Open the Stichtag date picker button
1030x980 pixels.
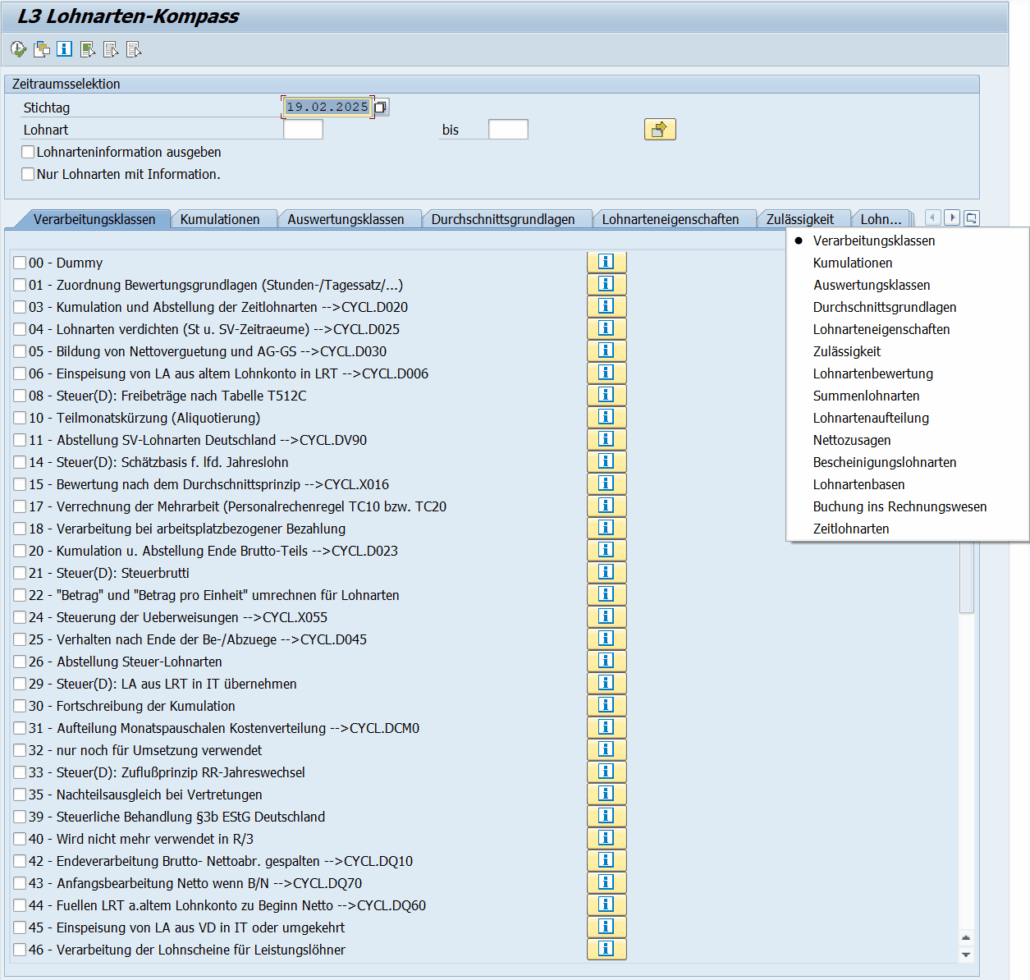coord(381,107)
